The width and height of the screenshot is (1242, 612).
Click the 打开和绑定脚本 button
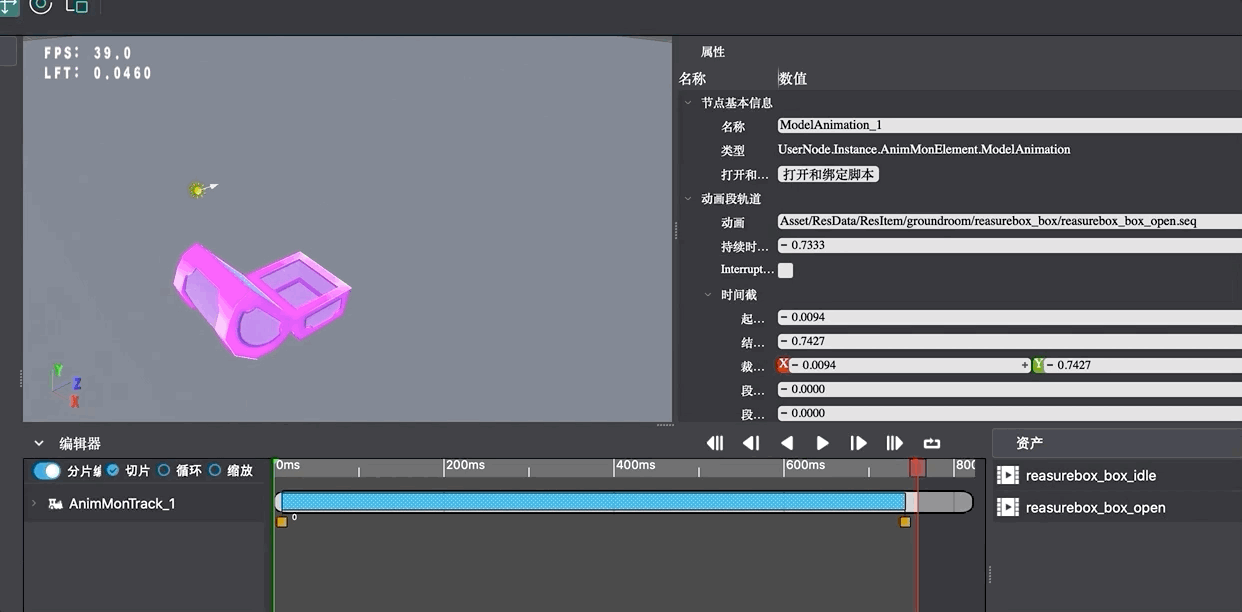click(829, 174)
